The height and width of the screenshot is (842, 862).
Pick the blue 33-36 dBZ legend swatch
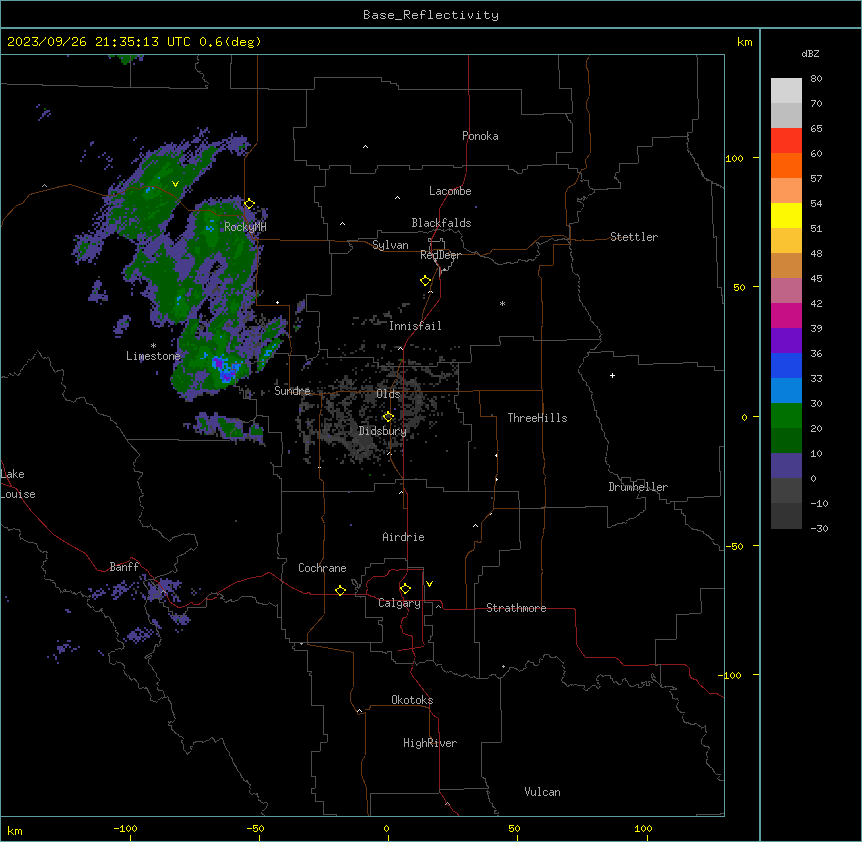coord(786,365)
